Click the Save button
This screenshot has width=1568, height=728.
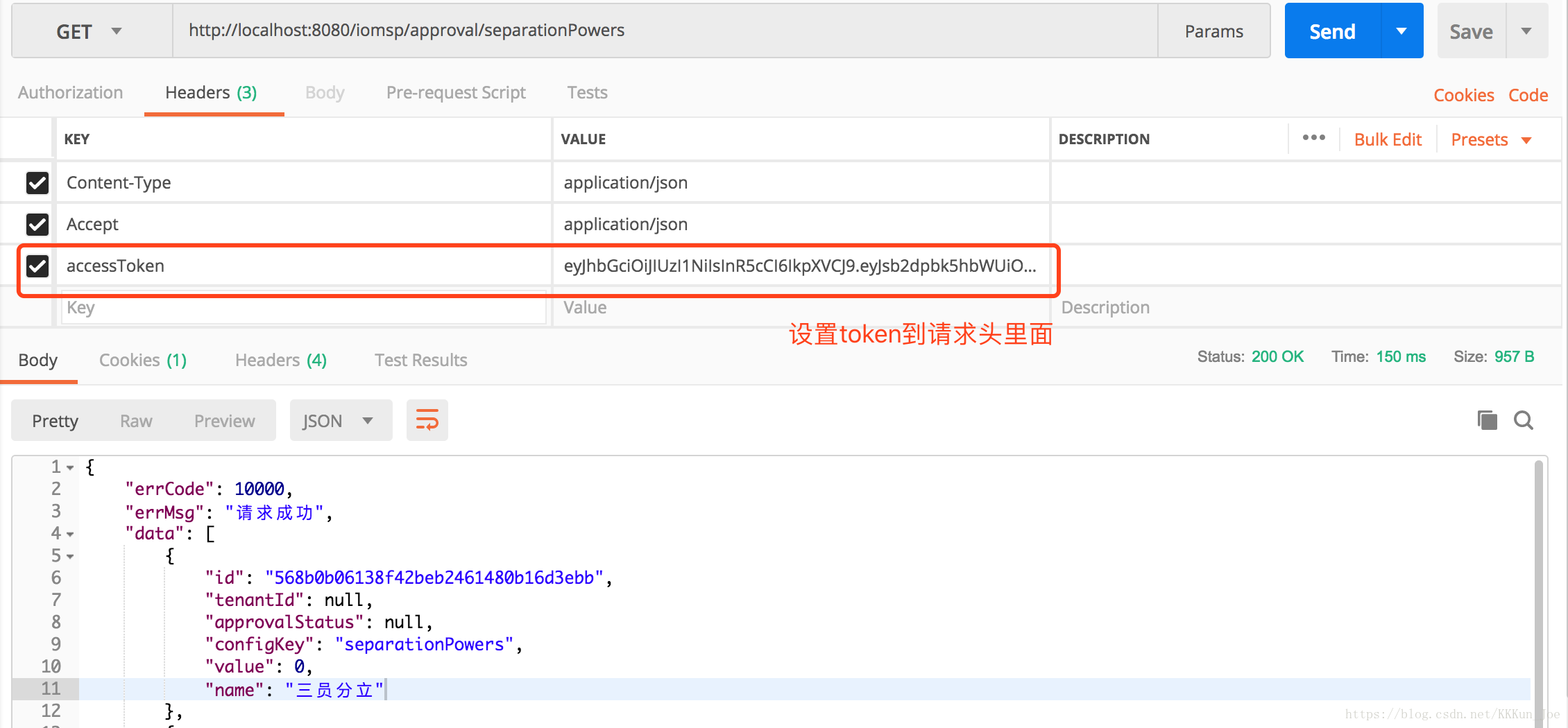point(1471,31)
